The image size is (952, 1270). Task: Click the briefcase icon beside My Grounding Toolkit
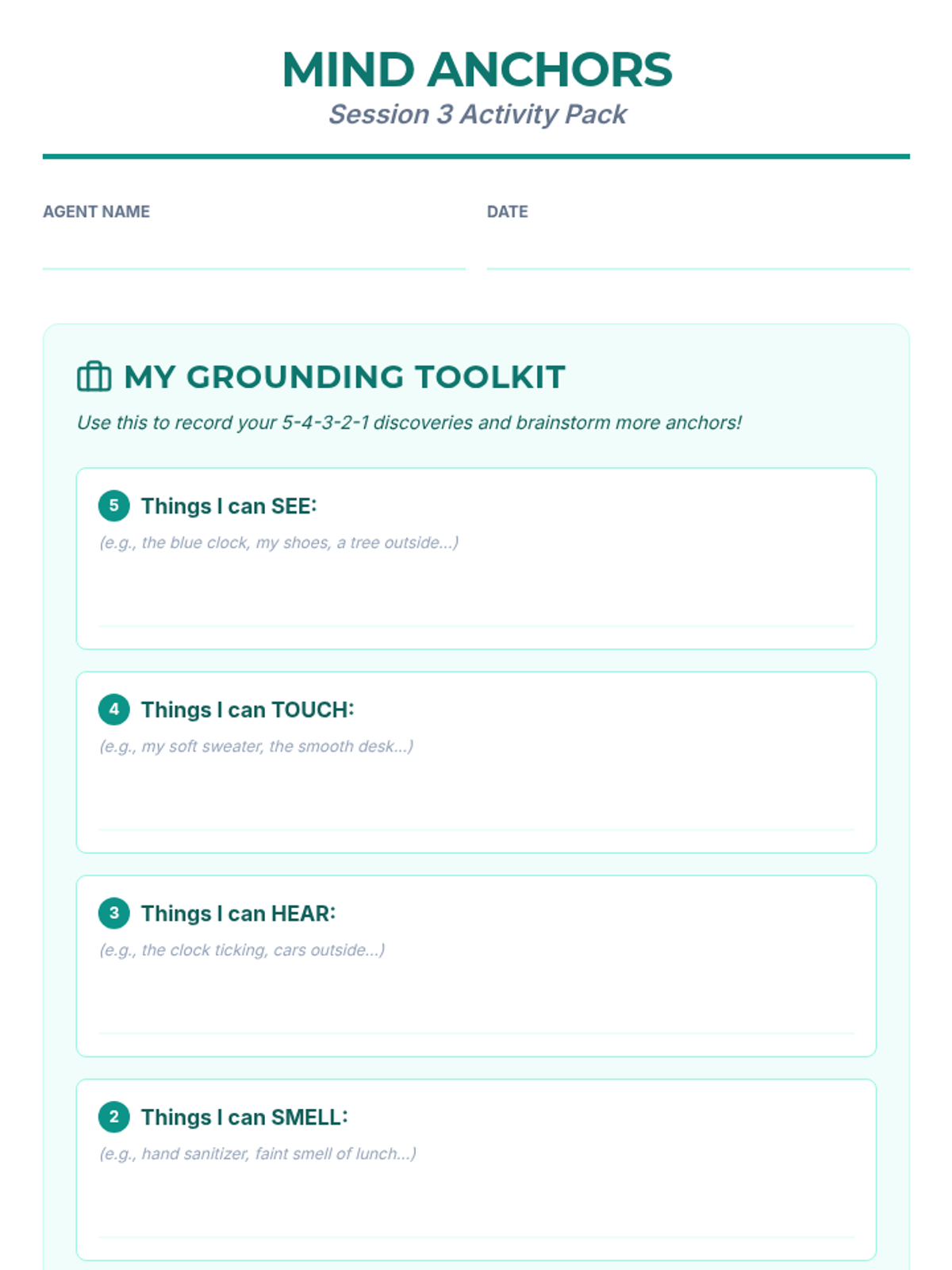(94, 377)
